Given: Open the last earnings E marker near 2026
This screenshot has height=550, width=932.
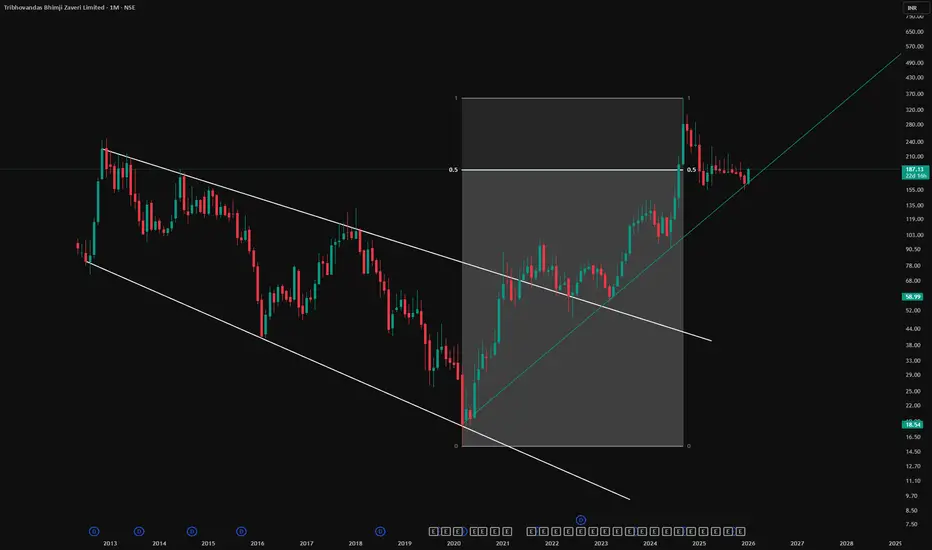Looking at the screenshot, I should coord(740,531).
